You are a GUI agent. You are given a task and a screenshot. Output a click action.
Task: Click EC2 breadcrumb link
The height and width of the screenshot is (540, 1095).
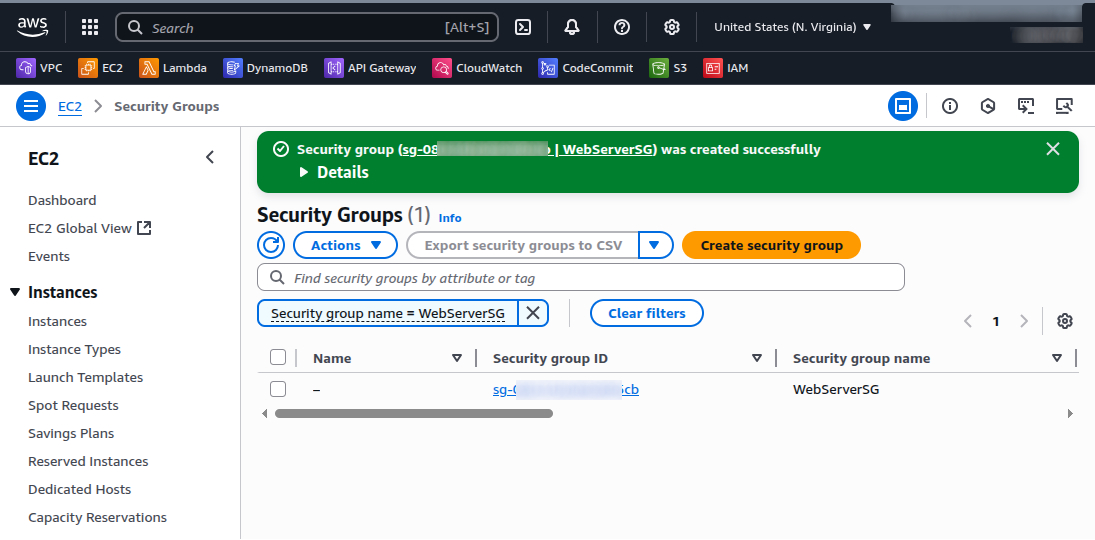click(70, 106)
